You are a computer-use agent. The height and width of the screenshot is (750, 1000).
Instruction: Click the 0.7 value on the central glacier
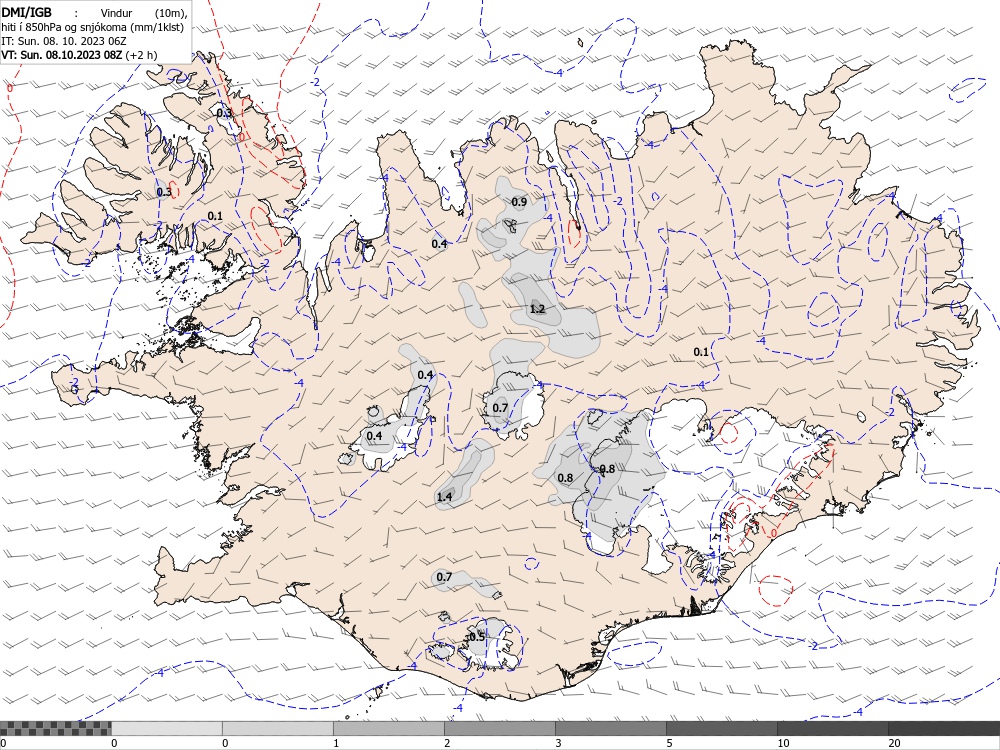tap(500, 408)
